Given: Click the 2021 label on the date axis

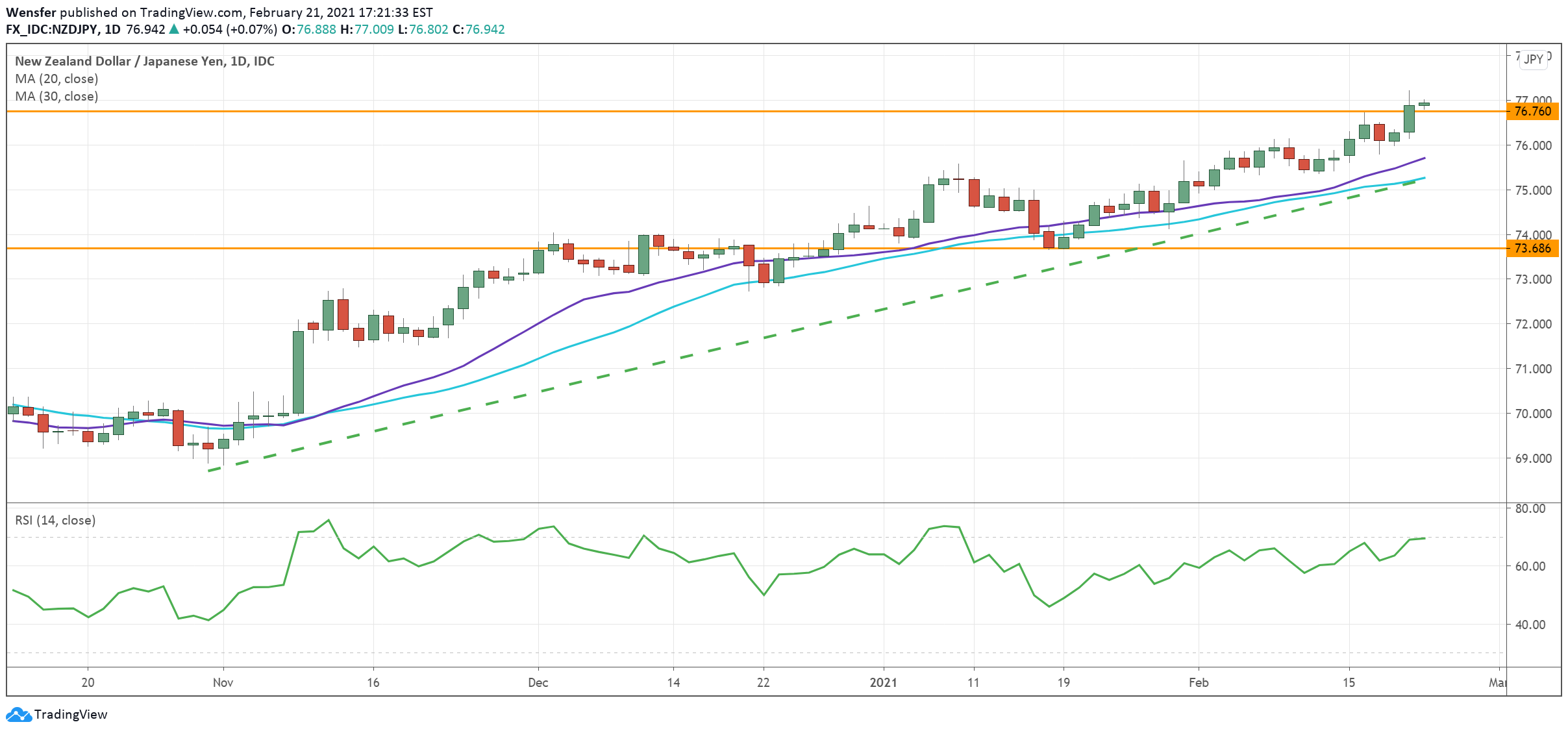Looking at the screenshot, I should pos(883,682).
